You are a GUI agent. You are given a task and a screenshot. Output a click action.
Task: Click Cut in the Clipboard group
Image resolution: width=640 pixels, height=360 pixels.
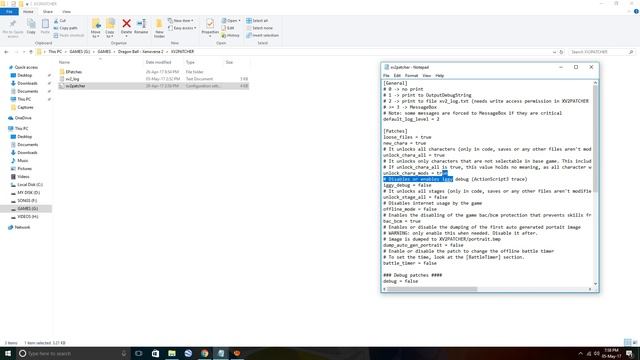coord(60,20)
